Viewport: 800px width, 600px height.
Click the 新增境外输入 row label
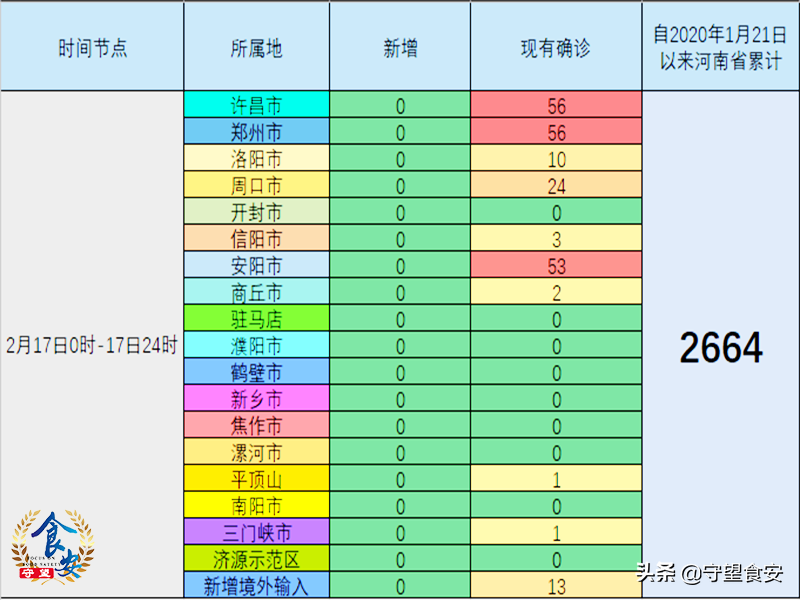pos(256,586)
